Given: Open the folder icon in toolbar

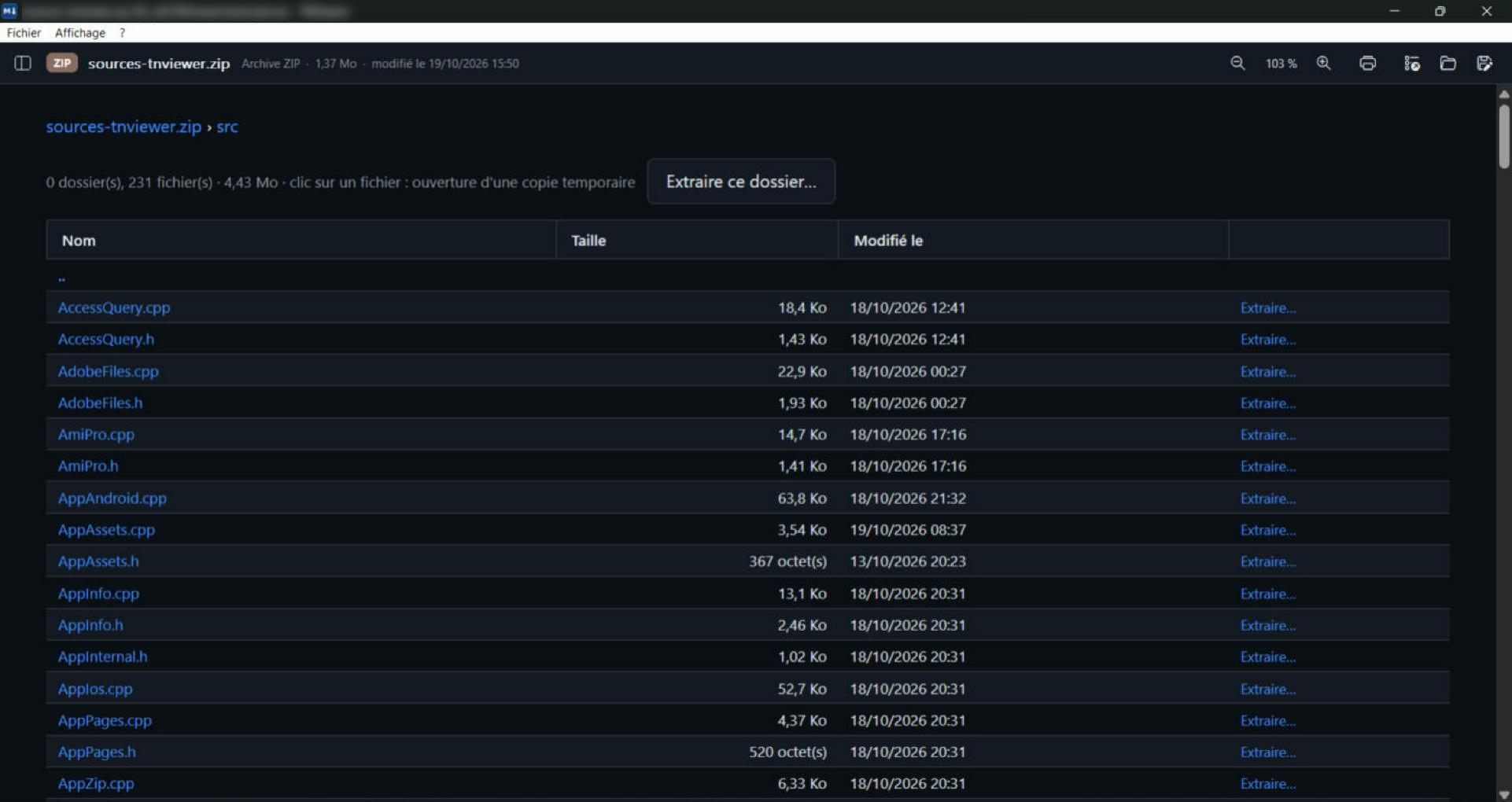Looking at the screenshot, I should [1447, 63].
